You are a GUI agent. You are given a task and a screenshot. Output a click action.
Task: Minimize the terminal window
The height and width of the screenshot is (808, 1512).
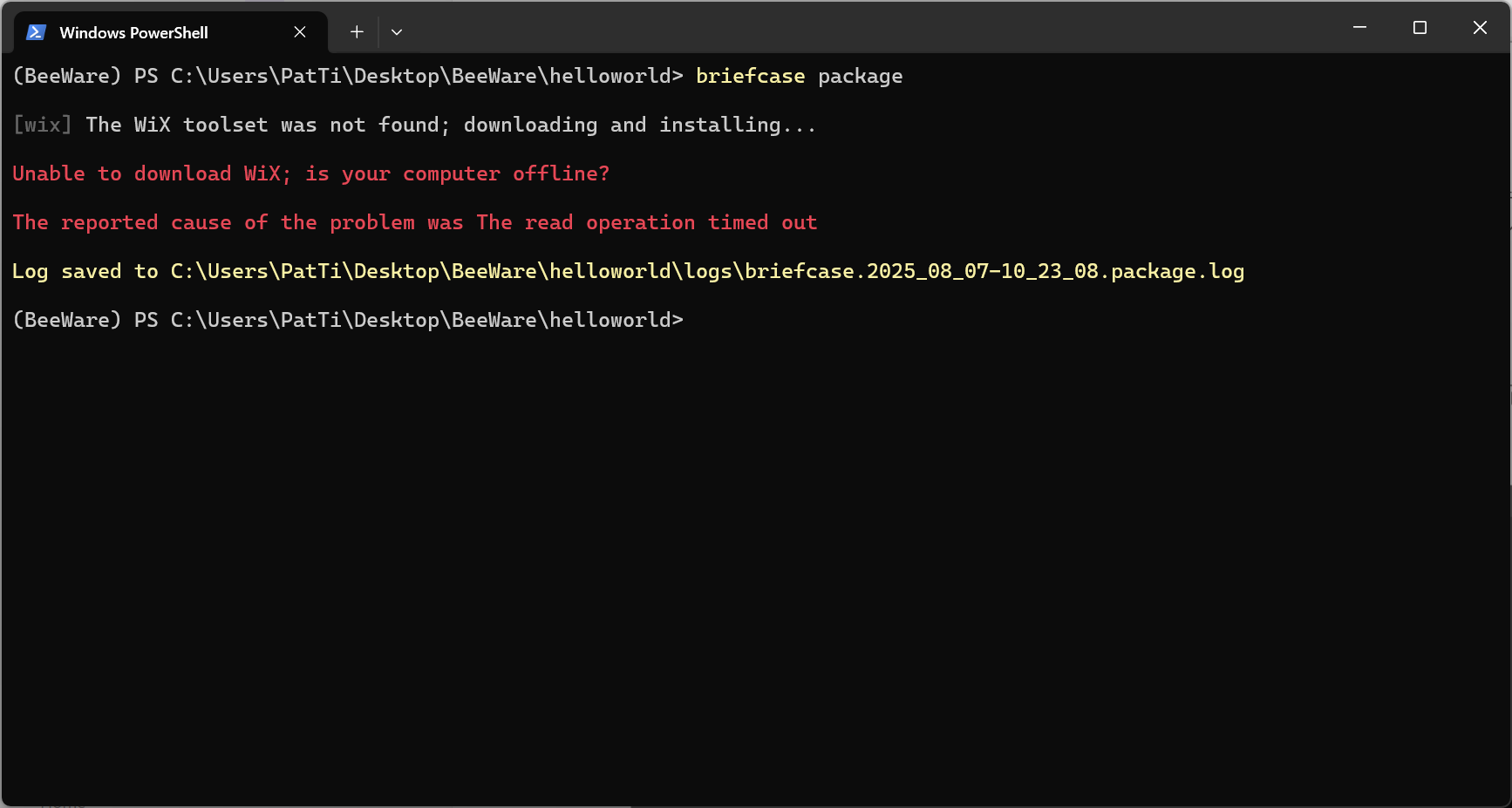tap(1359, 28)
